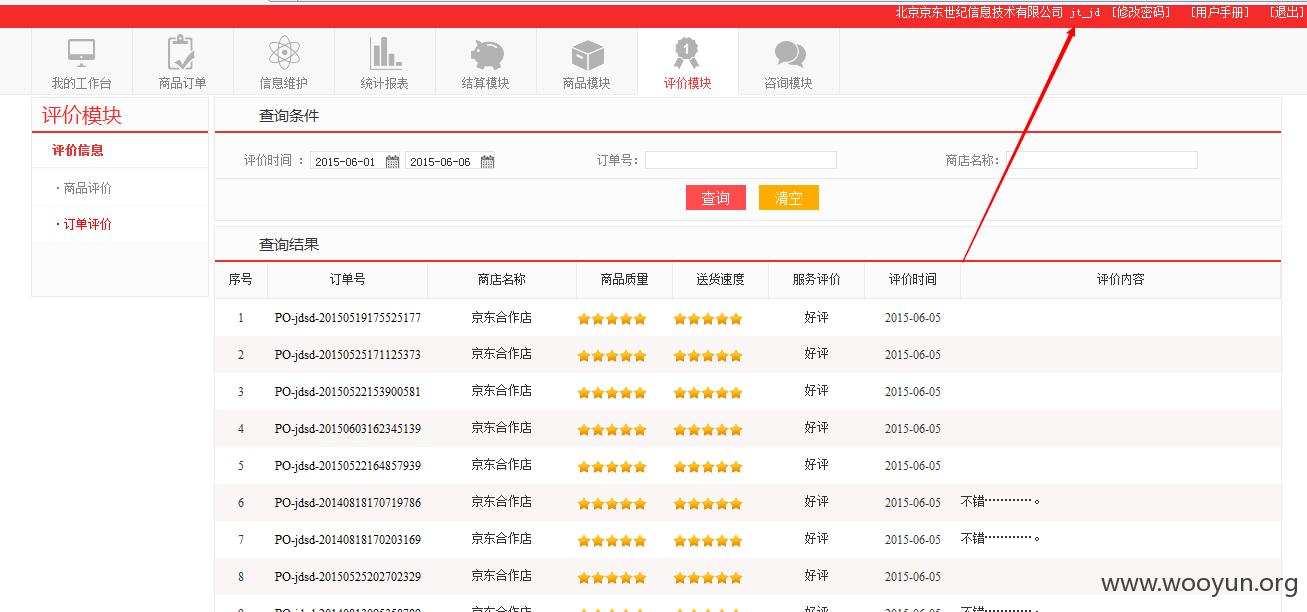Open the 统计报表 bar chart icon
This screenshot has width=1307, height=612.
pyautogui.click(x=385, y=52)
